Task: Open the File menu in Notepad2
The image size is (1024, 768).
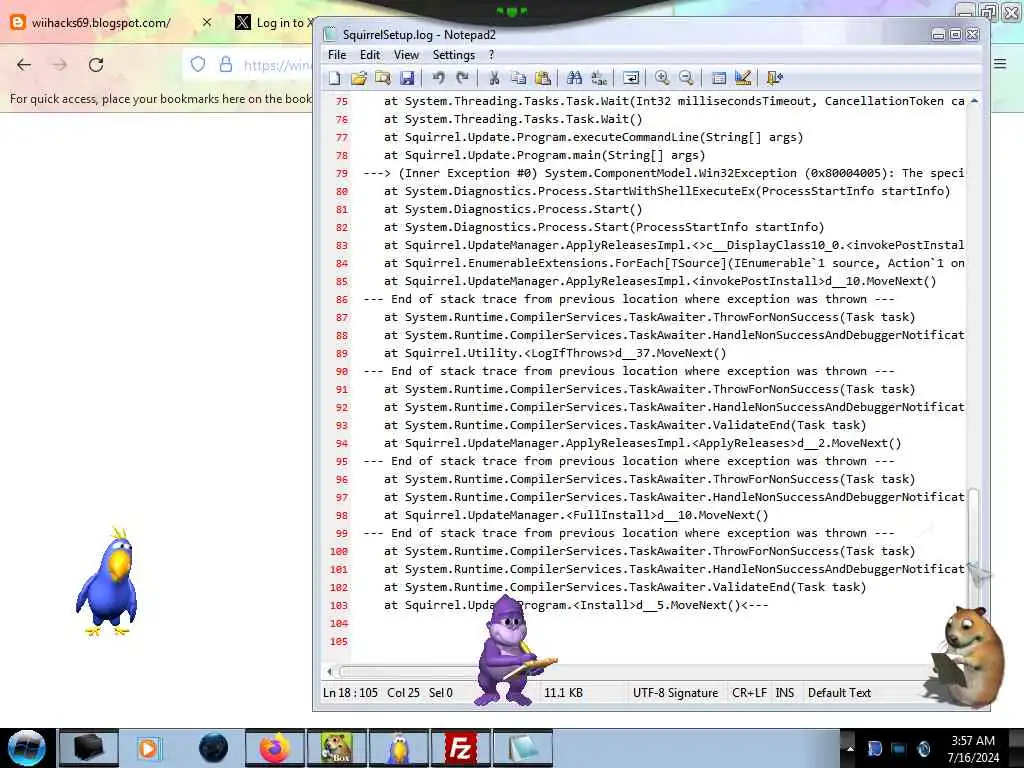Action: [337, 55]
